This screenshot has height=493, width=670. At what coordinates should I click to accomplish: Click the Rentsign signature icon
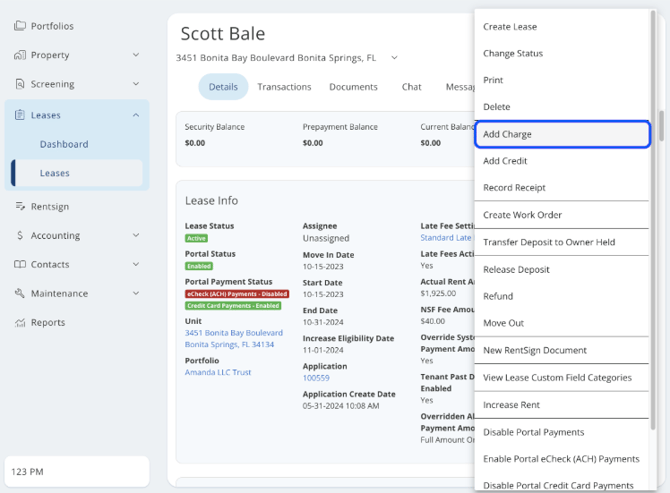[20, 206]
